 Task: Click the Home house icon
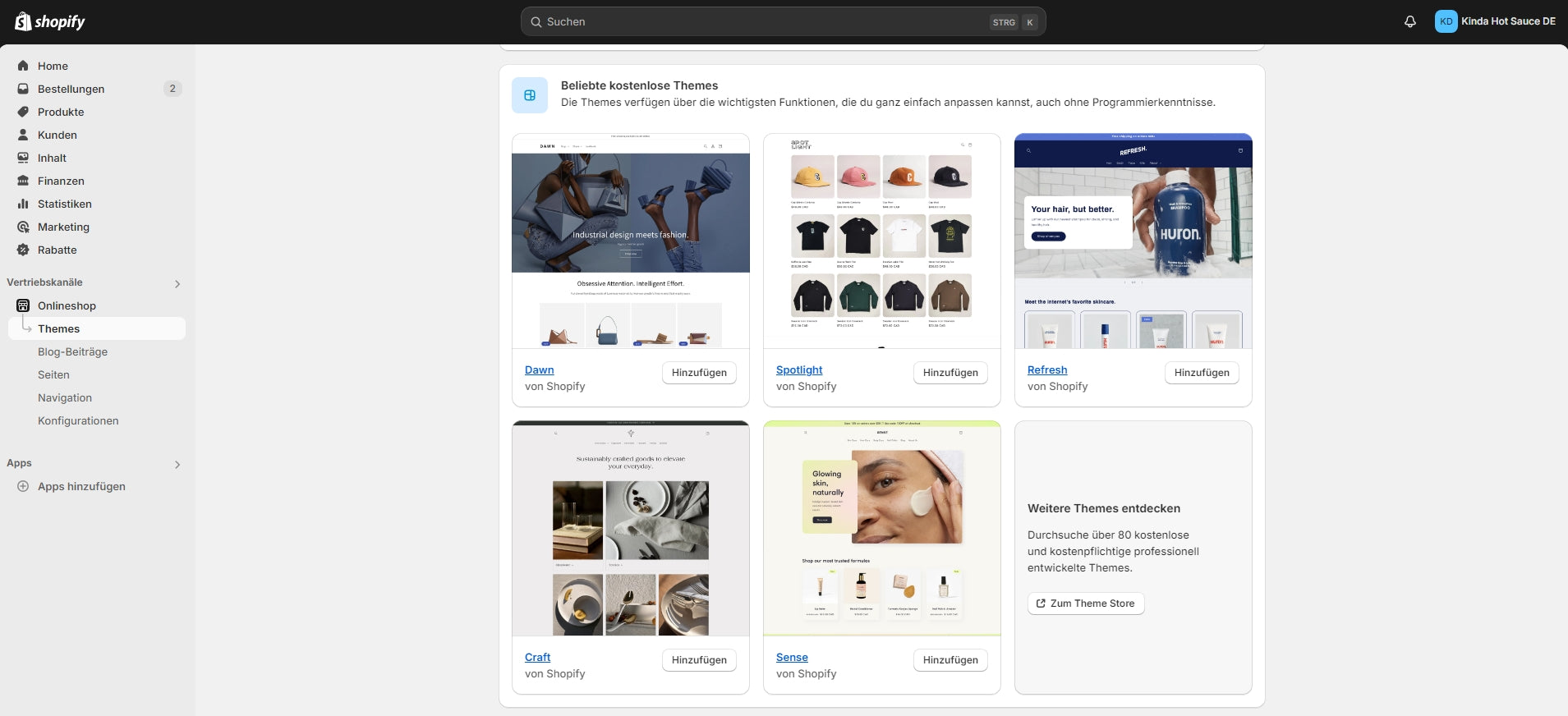point(23,66)
